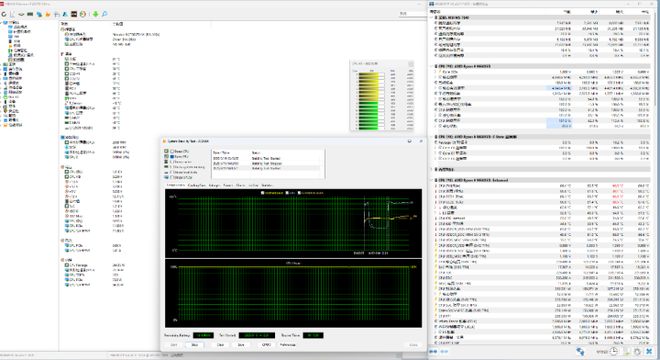Click the greyed Start button in stability test

click(174, 345)
